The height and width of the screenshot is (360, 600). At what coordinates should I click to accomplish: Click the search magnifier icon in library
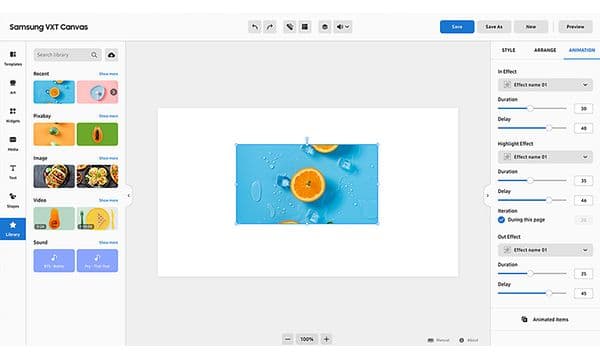pyautogui.click(x=94, y=55)
